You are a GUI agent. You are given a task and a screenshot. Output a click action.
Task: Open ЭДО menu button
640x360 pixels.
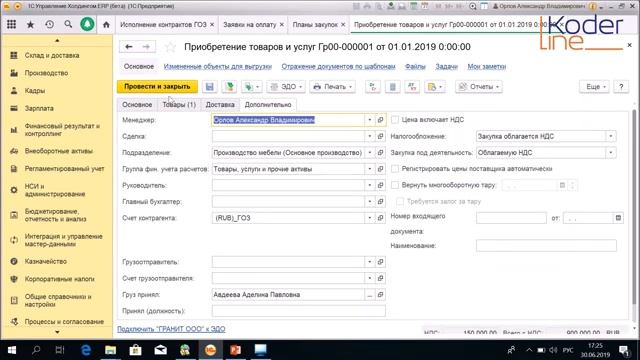coord(286,87)
